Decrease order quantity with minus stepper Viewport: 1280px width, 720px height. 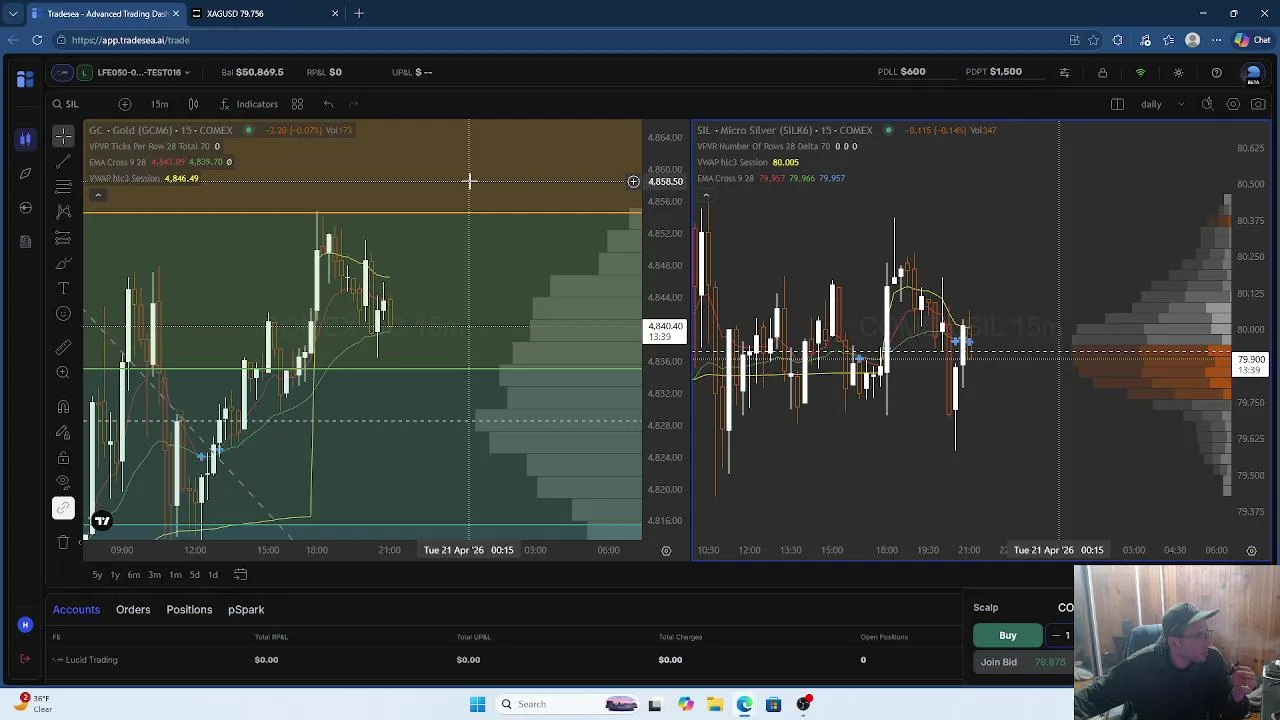[1056, 635]
